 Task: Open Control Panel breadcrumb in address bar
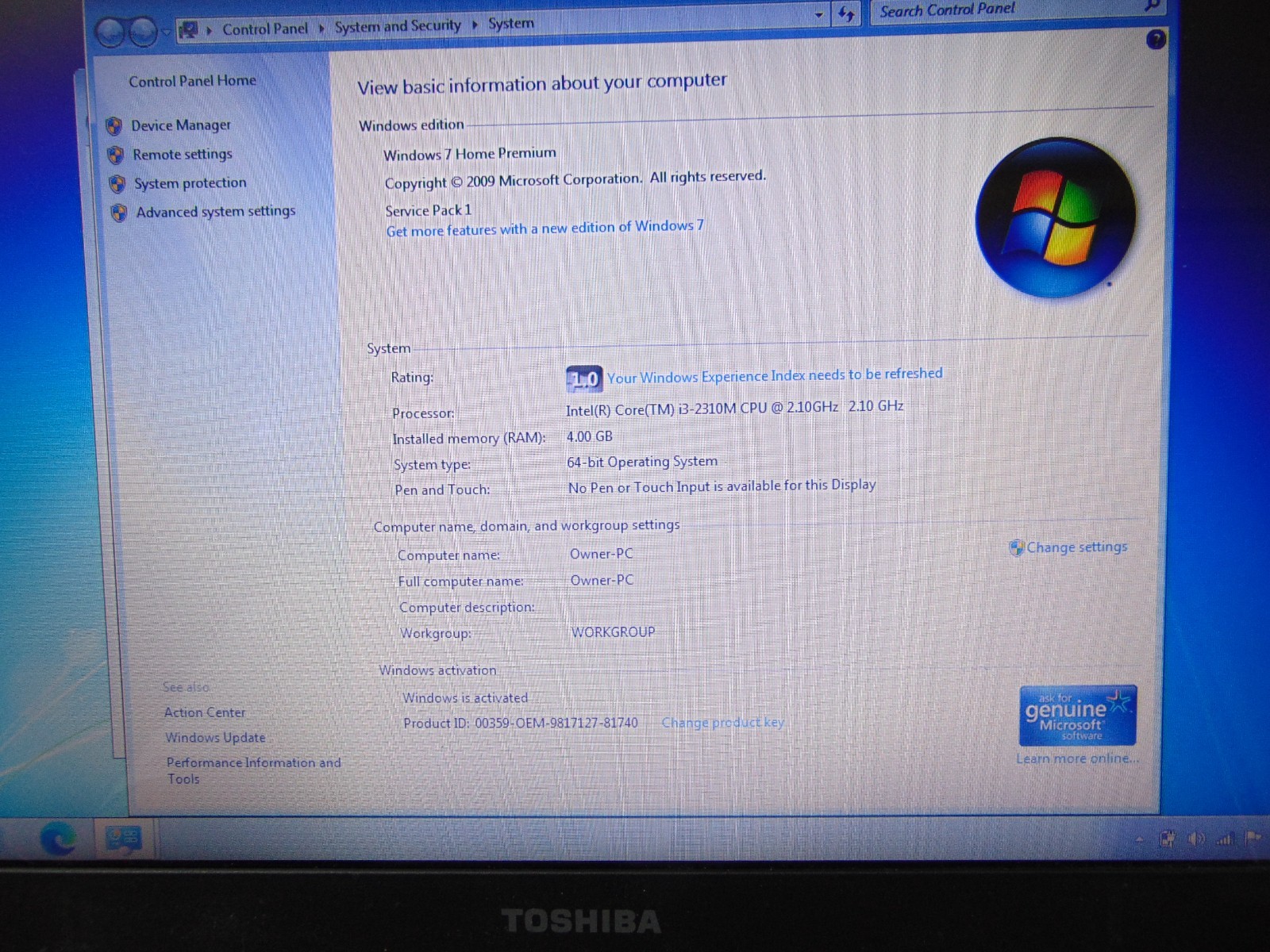(x=265, y=29)
